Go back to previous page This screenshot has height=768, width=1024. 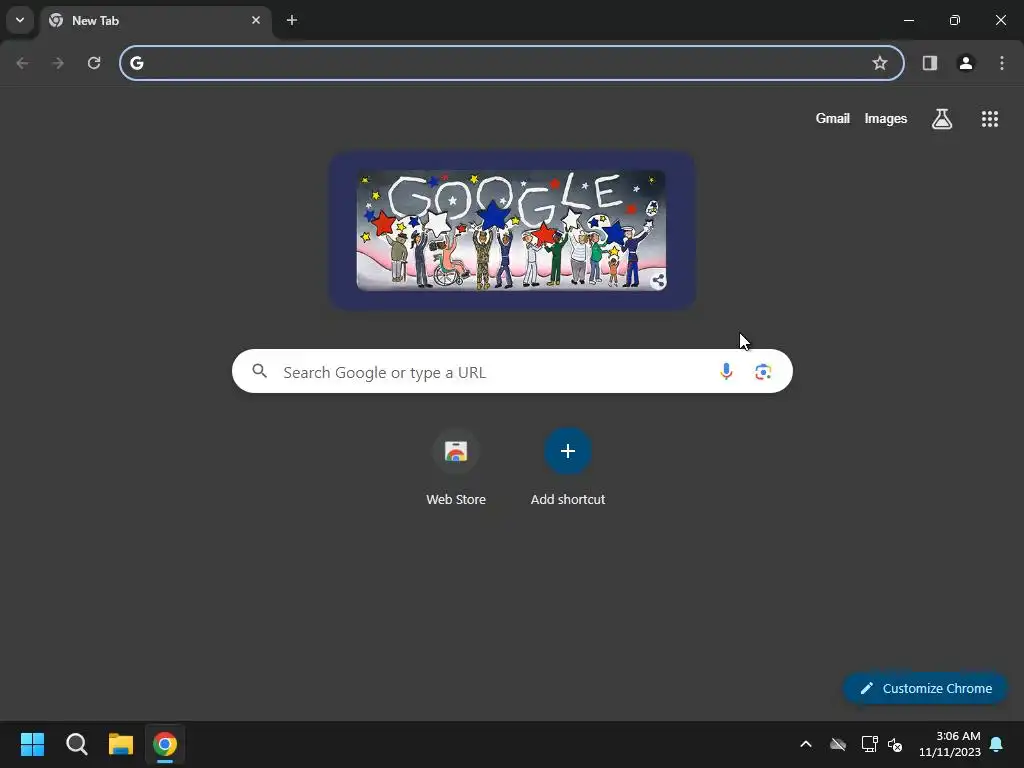23,63
